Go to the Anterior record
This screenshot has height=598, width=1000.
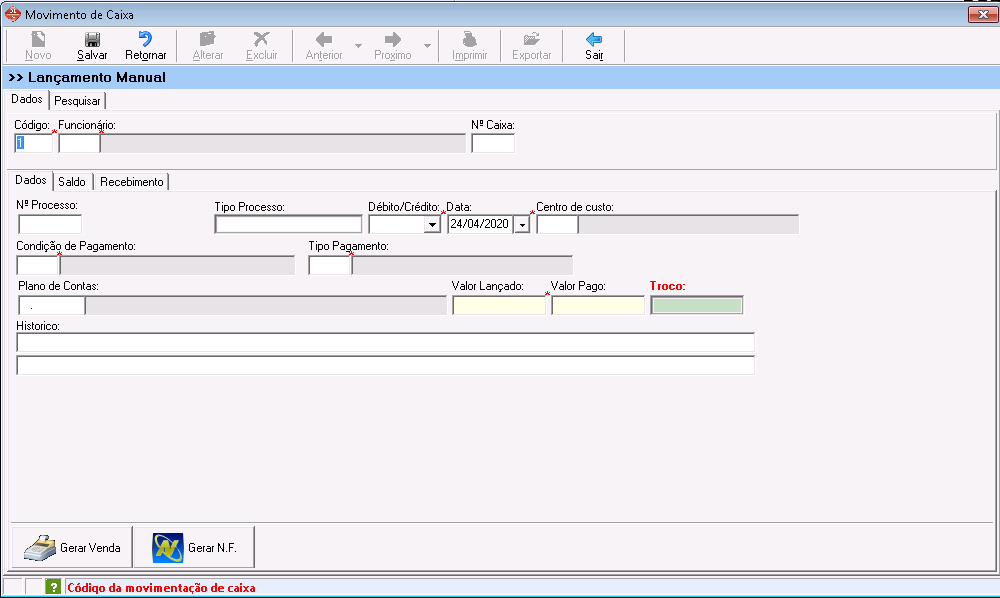(324, 46)
